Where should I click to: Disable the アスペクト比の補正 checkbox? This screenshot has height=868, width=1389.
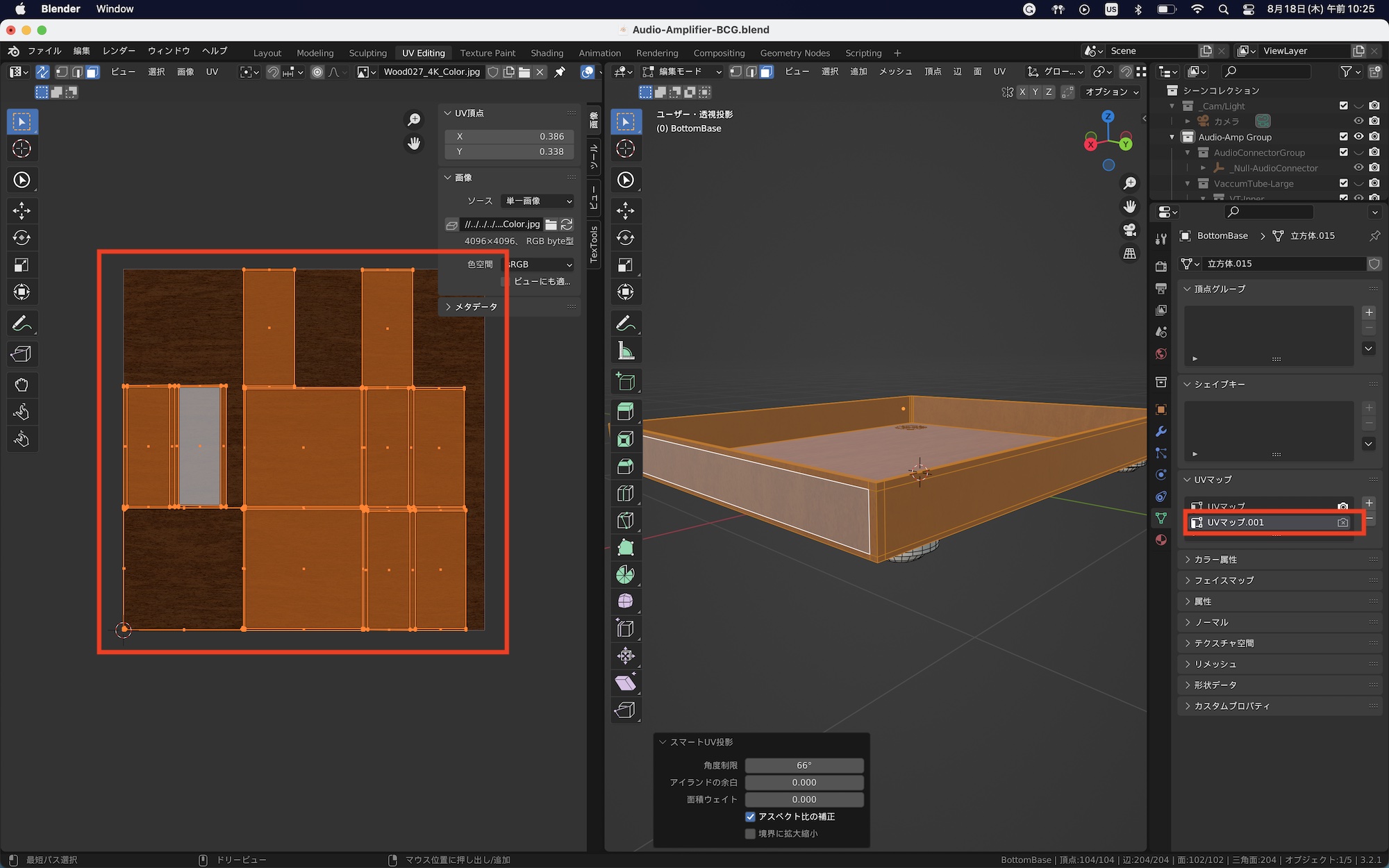point(750,817)
